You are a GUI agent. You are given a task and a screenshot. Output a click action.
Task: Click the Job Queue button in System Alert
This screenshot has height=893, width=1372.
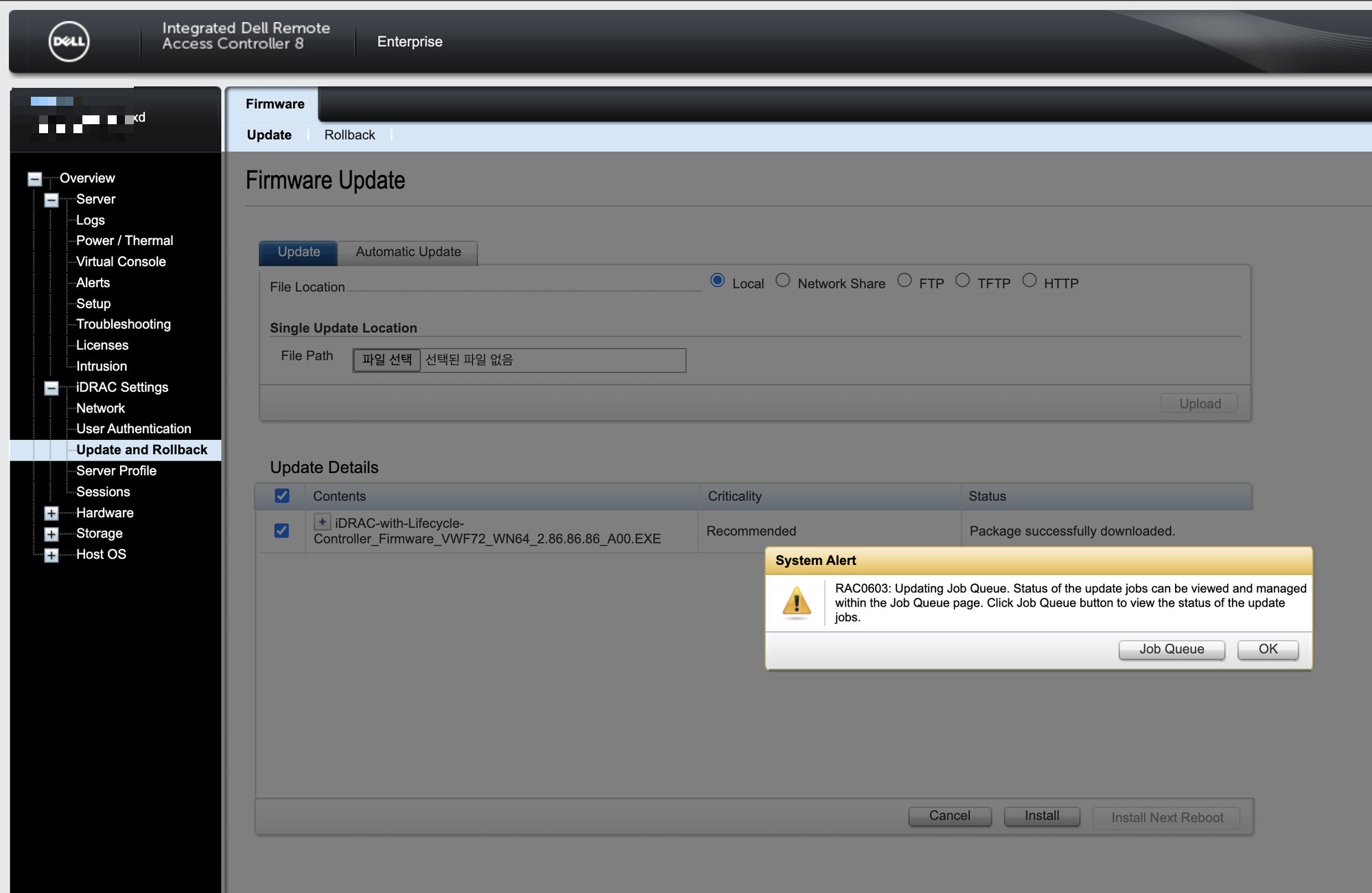click(1172, 649)
